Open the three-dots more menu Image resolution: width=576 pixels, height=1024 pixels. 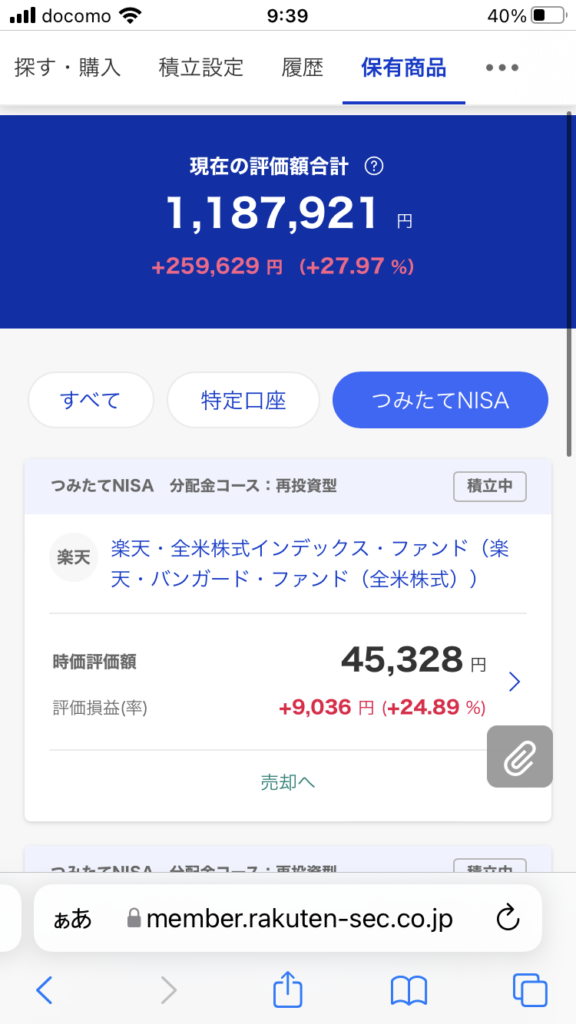502,68
